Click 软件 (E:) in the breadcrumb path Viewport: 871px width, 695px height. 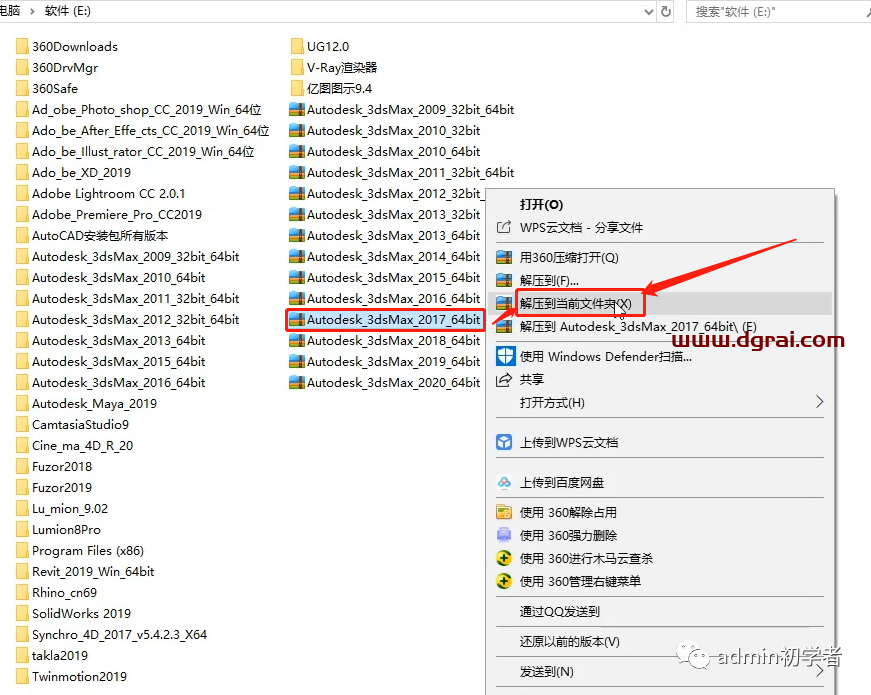click(x=68, y=11)
